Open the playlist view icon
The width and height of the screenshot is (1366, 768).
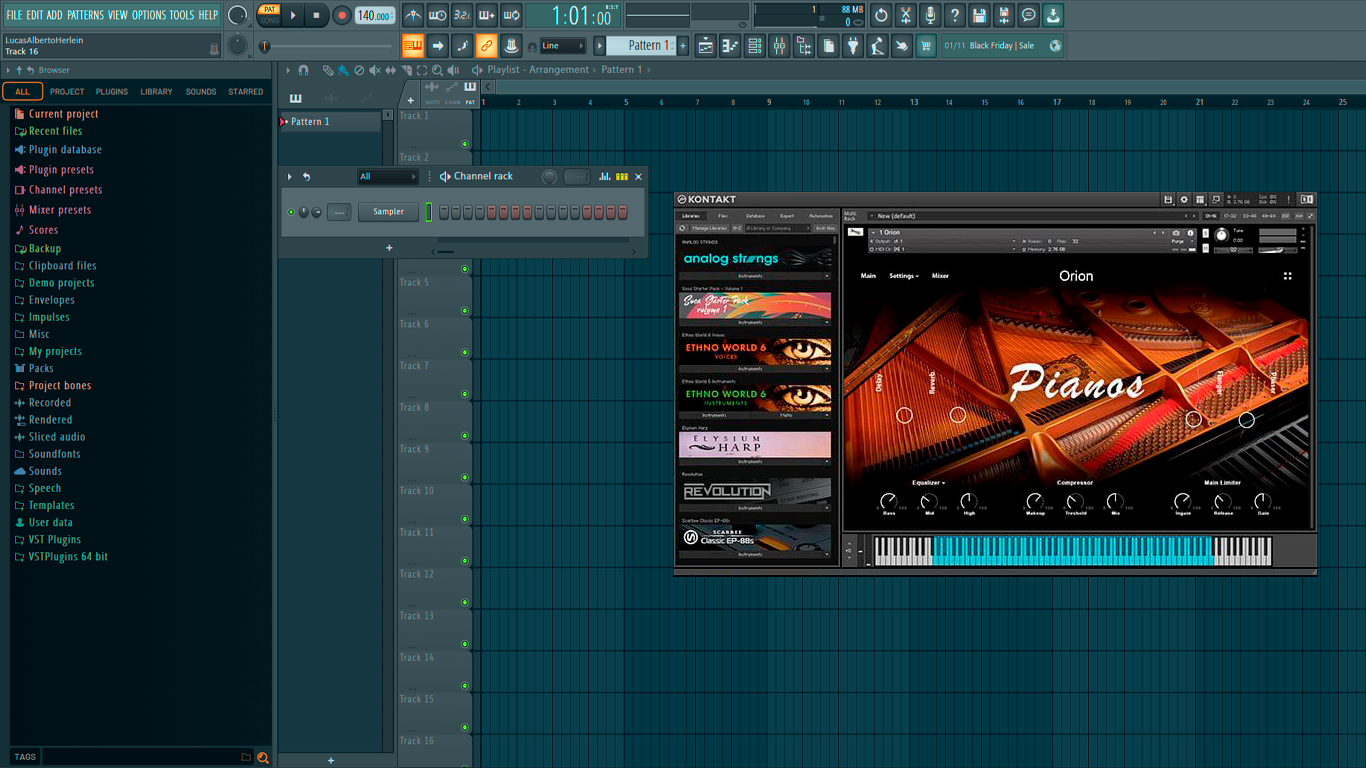706,46
